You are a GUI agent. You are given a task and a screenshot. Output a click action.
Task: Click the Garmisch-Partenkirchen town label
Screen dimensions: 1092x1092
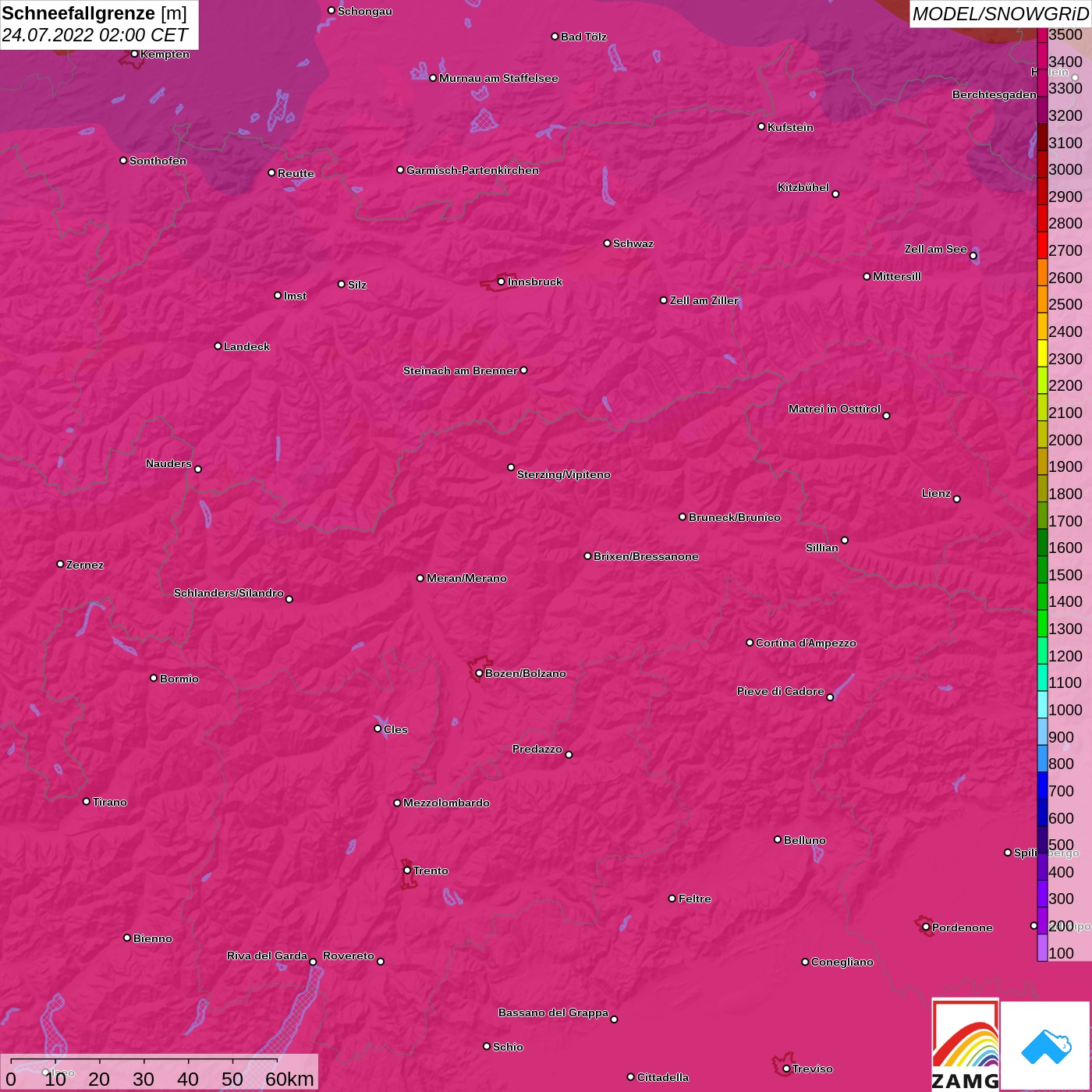click(x=472, y=170)
